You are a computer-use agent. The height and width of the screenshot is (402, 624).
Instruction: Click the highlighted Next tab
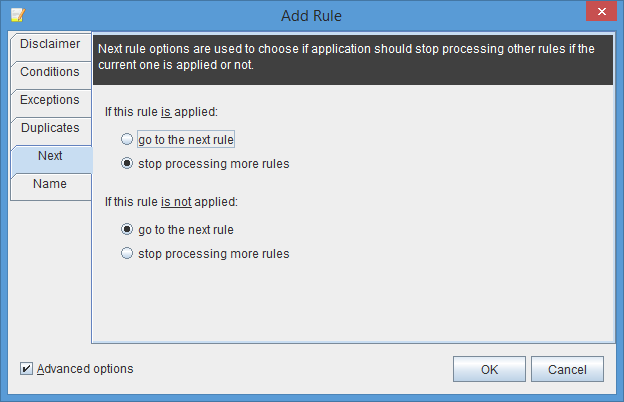pyautogui.click(x=50, y=156)
